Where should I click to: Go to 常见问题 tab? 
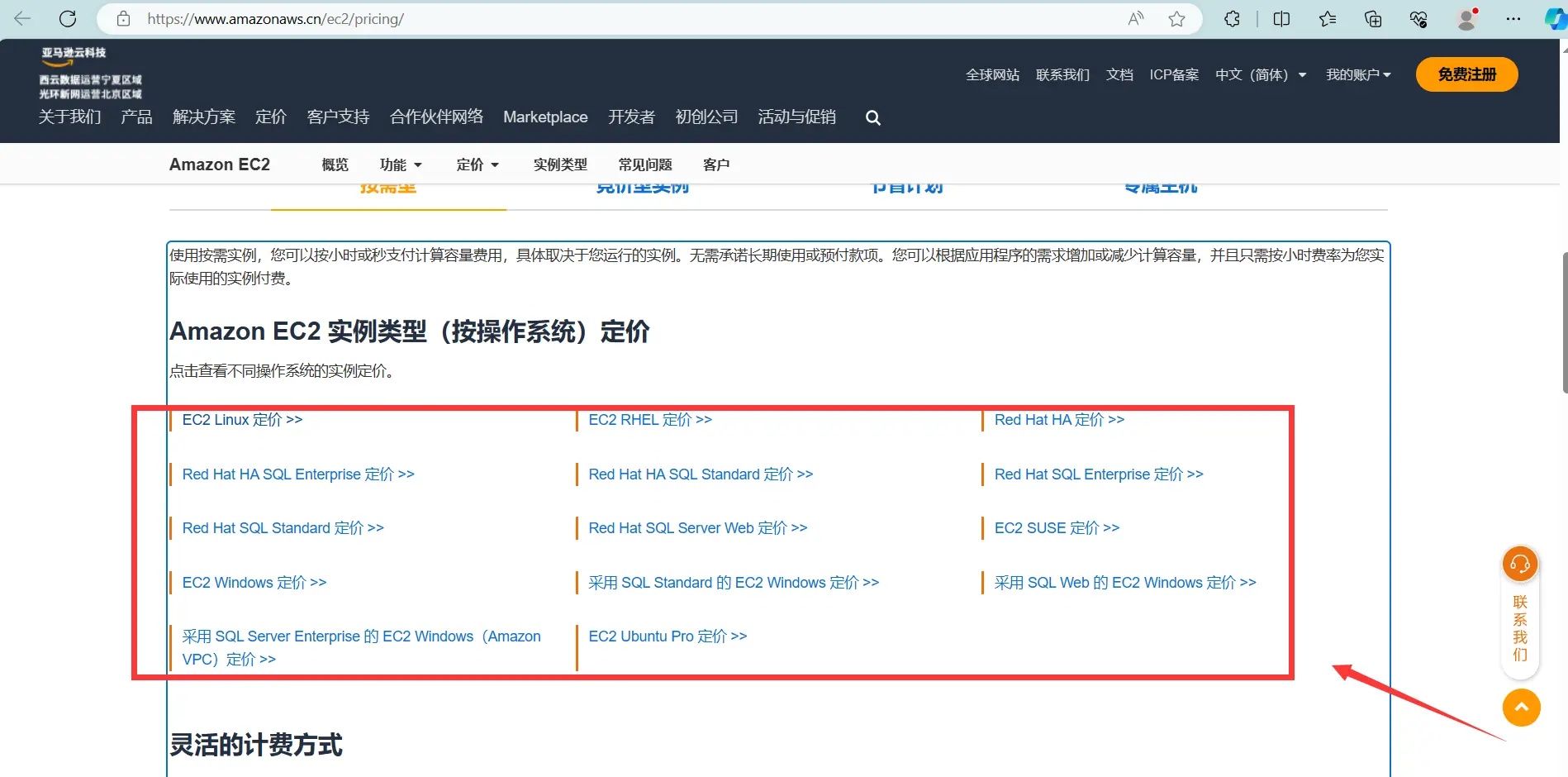point(645,164)
